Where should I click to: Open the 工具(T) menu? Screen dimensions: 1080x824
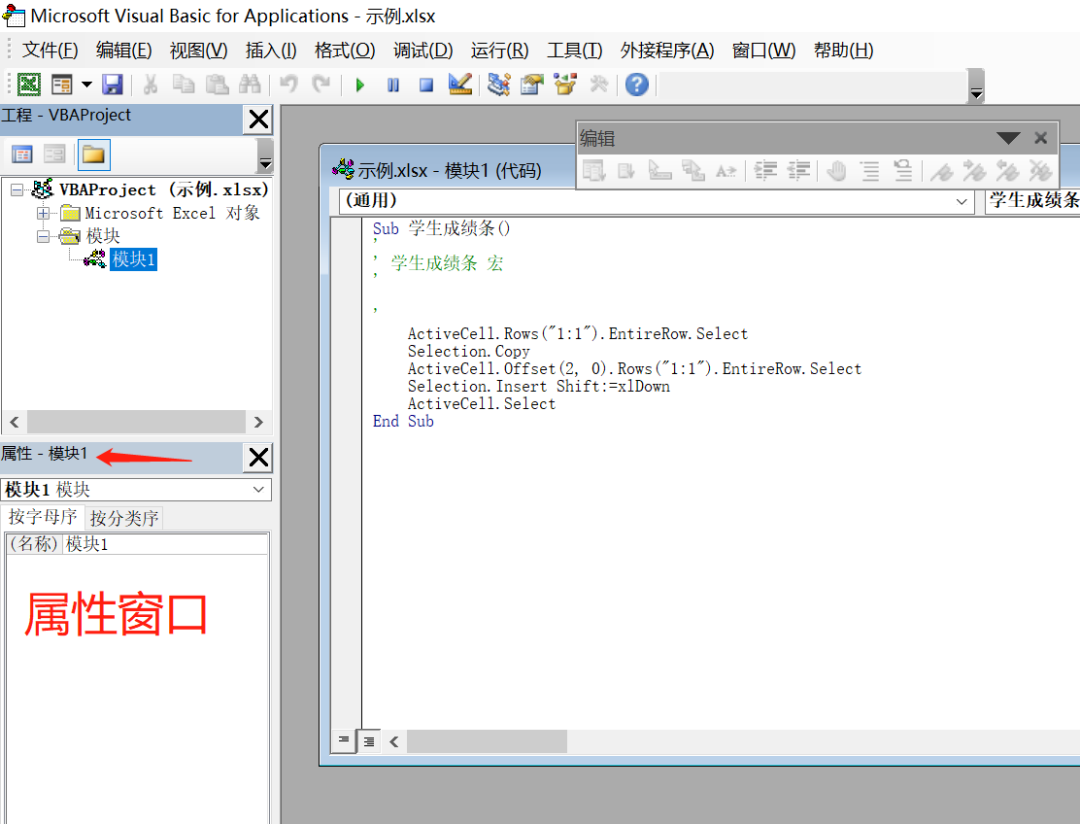click(574, 50)
